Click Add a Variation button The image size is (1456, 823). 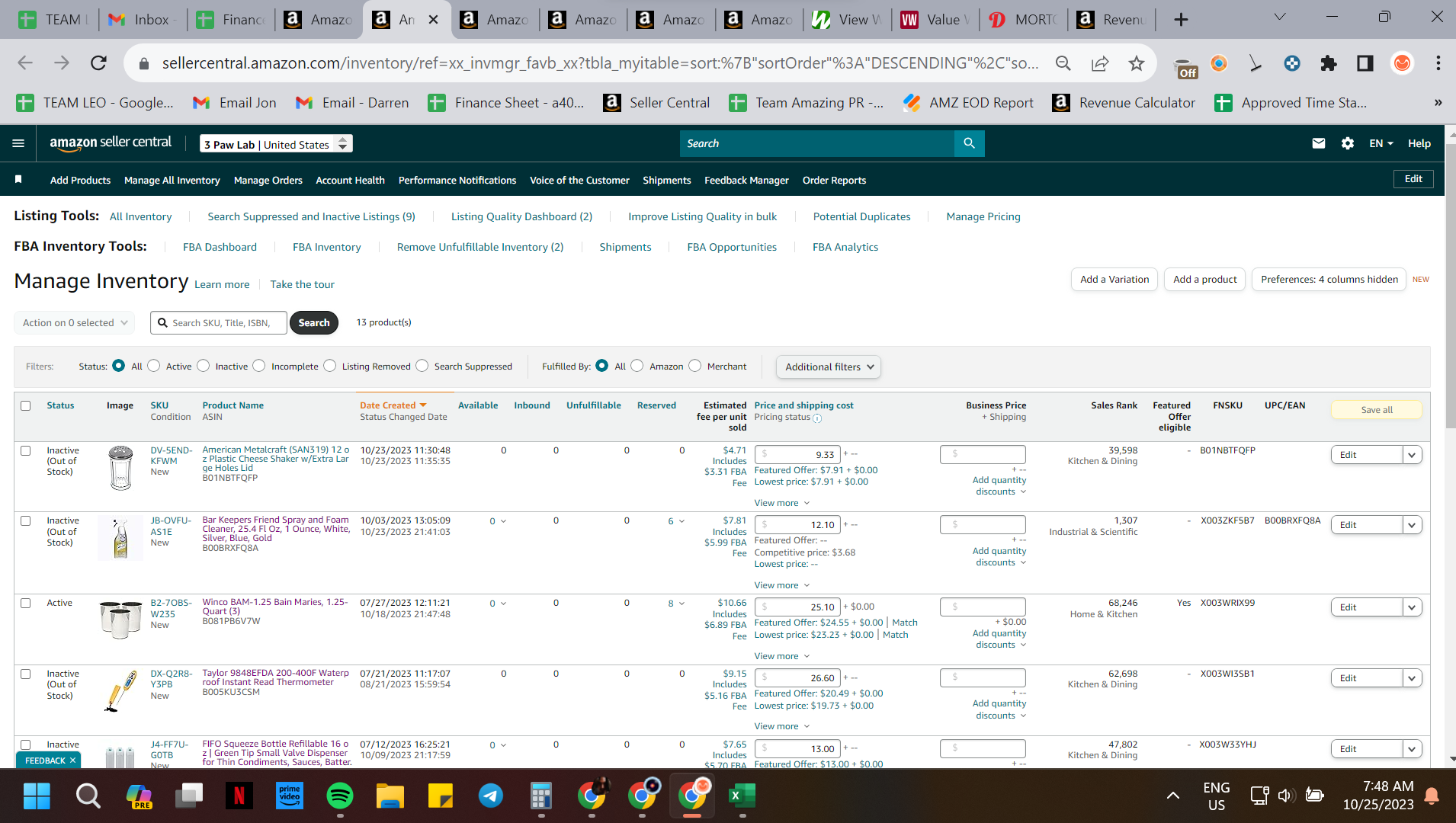point(1114,280)
